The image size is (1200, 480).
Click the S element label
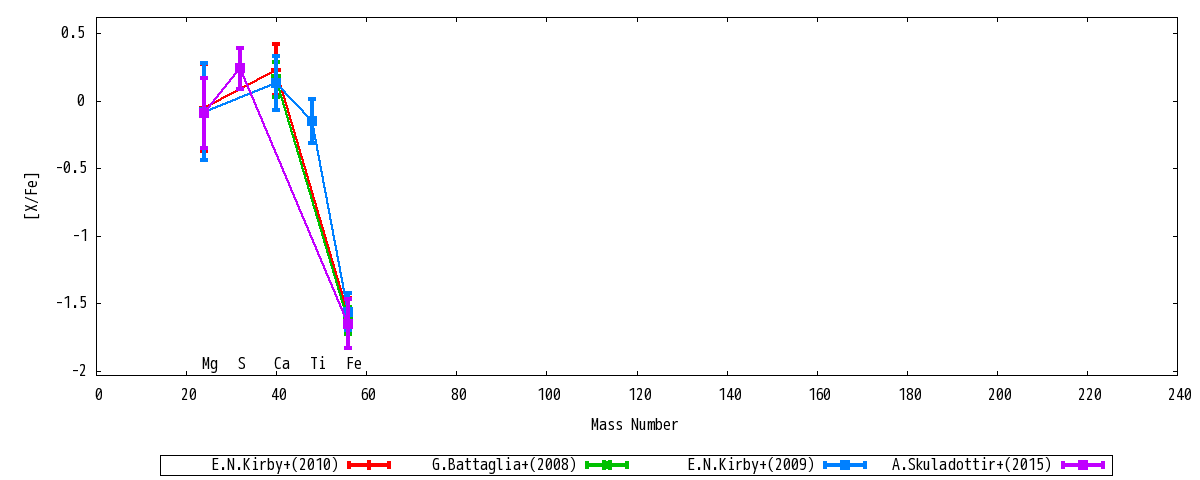pyautogui.click(x=241, y=364)
